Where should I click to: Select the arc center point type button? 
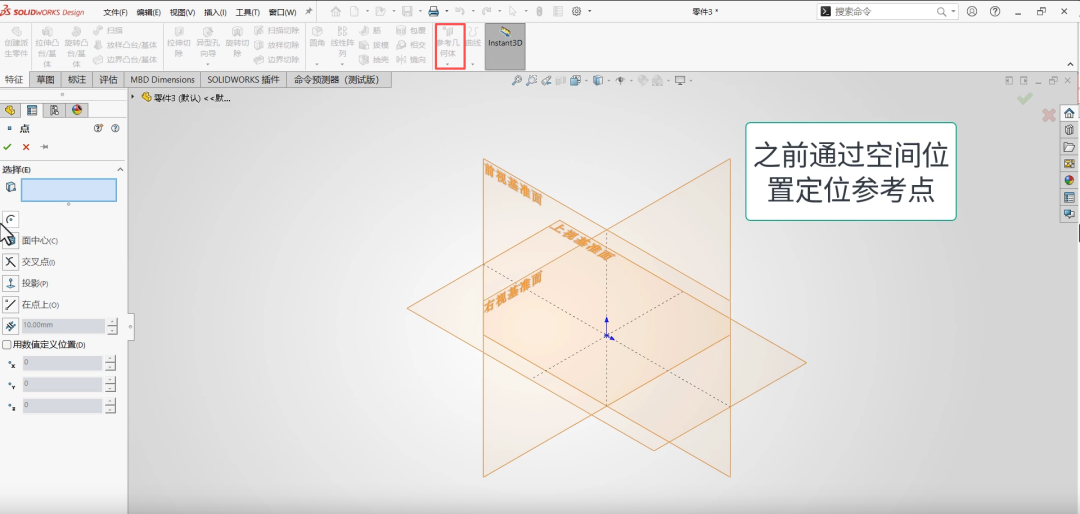click(11, 219)
